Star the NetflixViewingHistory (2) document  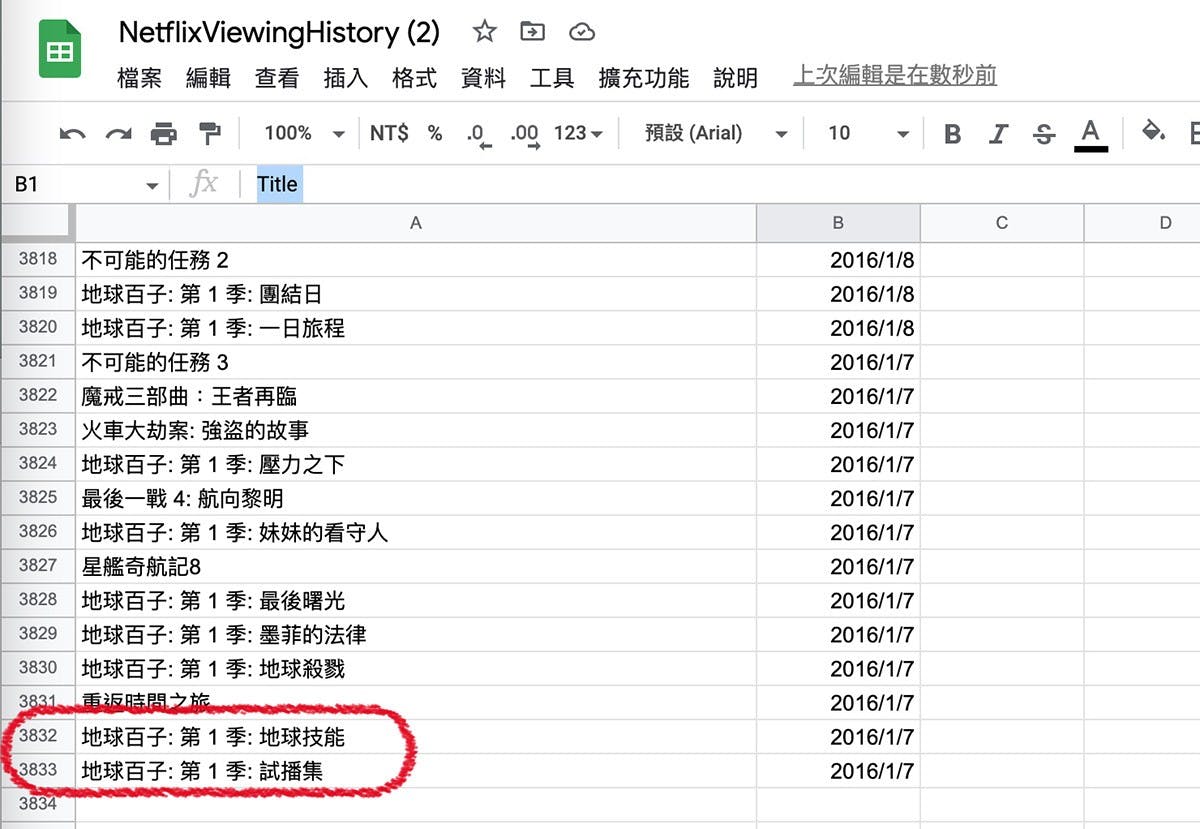tap(485, 32)
